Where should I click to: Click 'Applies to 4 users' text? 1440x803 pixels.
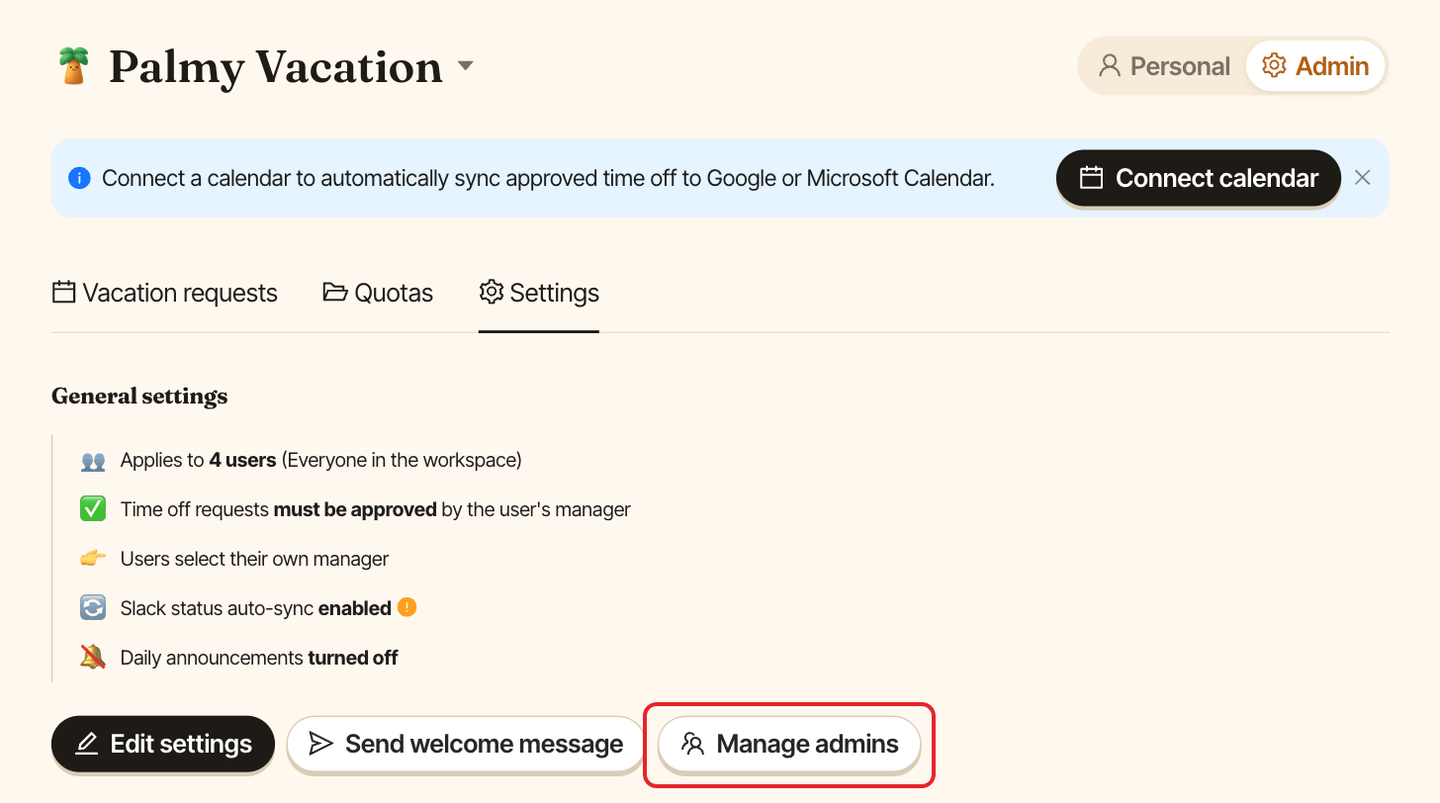pos(198,460)
